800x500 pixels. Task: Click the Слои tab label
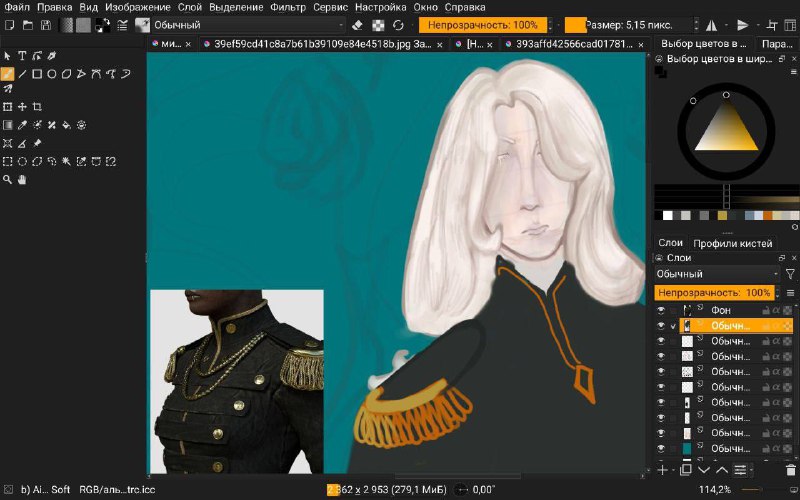click(x=670, y=243)
